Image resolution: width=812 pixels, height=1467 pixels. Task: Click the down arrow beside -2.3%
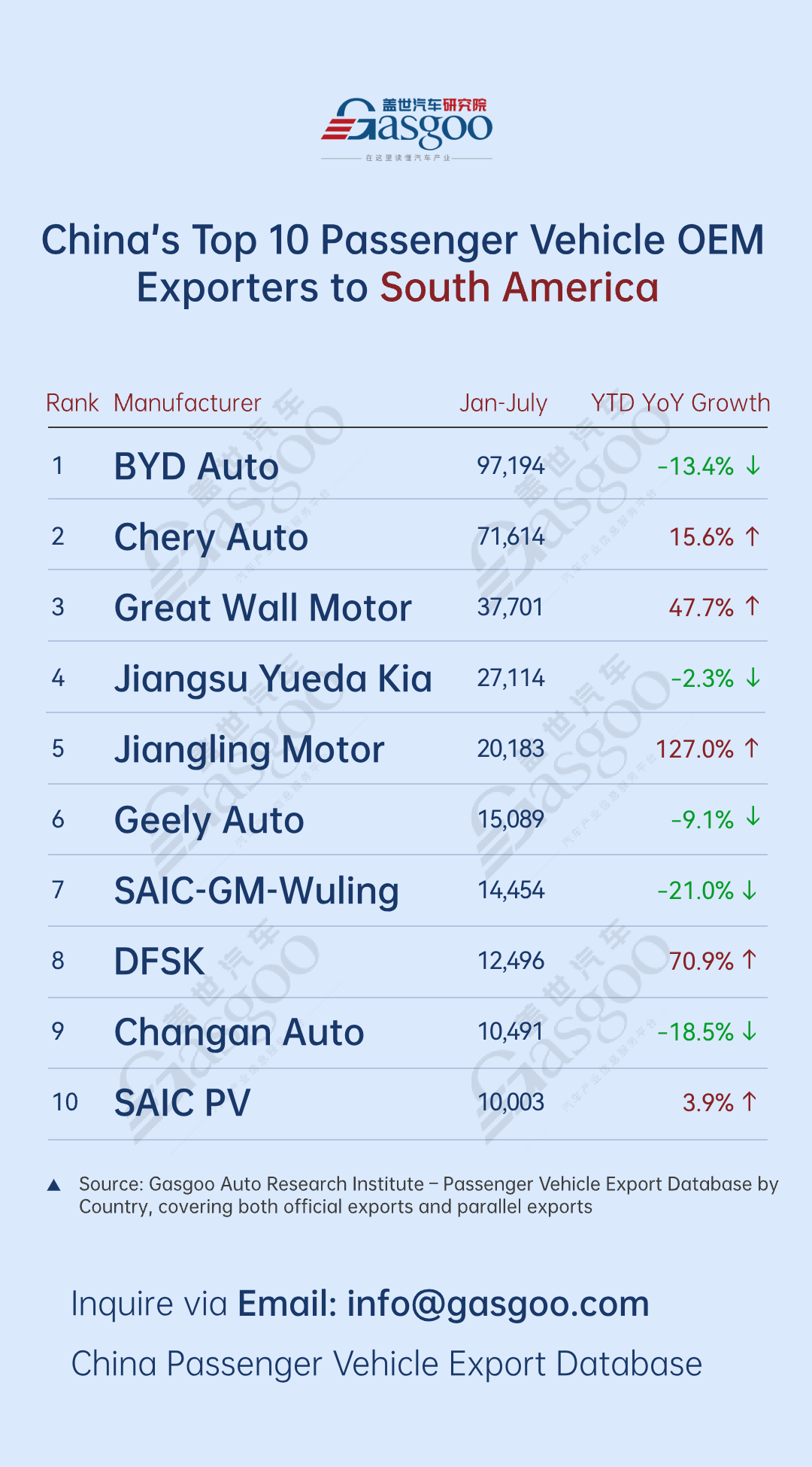(x=753, y=678)
